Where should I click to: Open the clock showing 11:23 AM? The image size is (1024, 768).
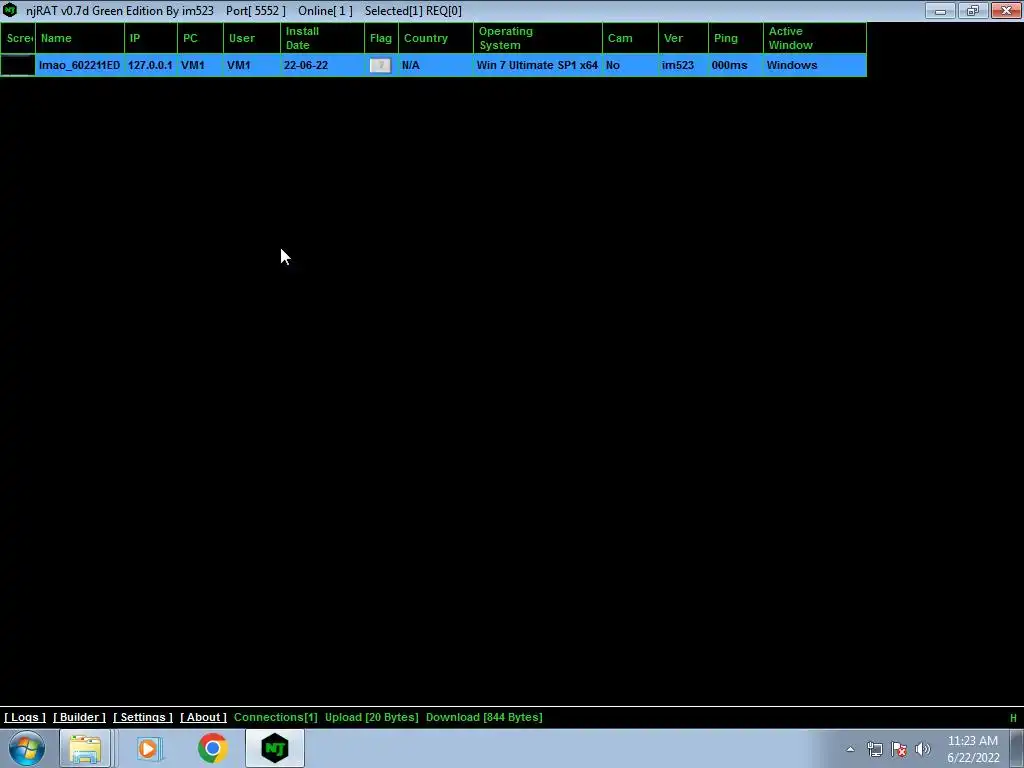pyautogui.click(x=973, y=749)
